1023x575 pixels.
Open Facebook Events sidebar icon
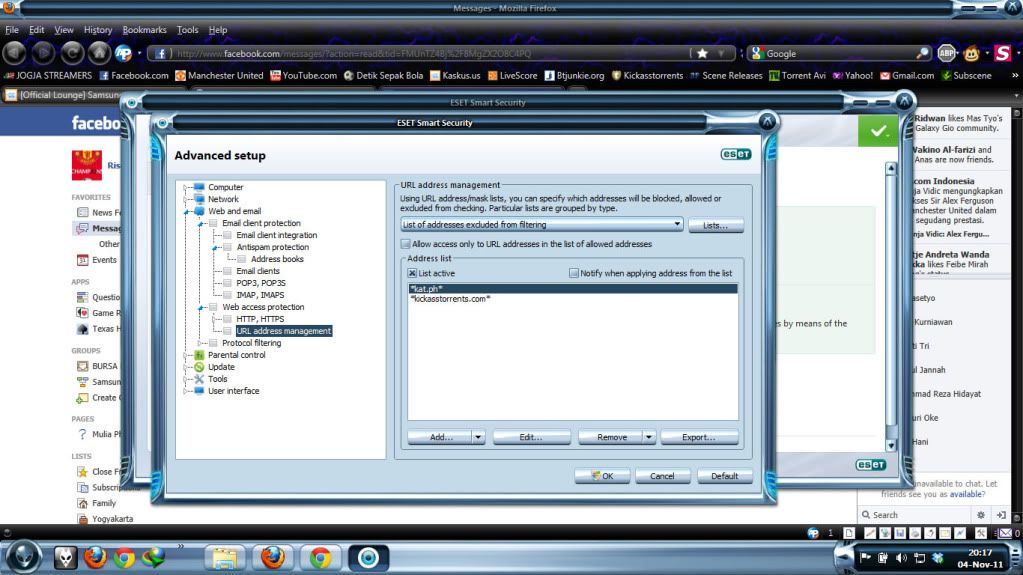82,260
